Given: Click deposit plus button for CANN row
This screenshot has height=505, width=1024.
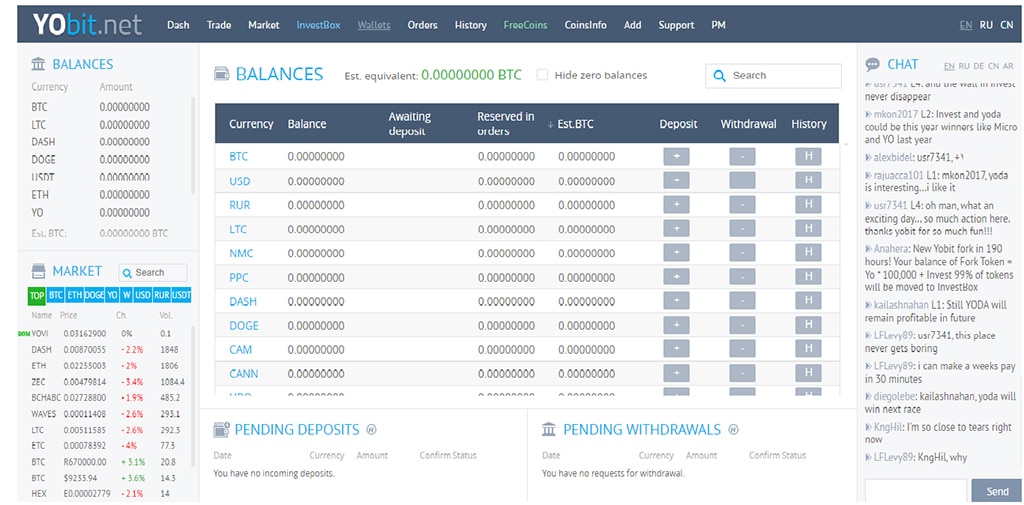Looking at the screenshot, I should [676, 373].
